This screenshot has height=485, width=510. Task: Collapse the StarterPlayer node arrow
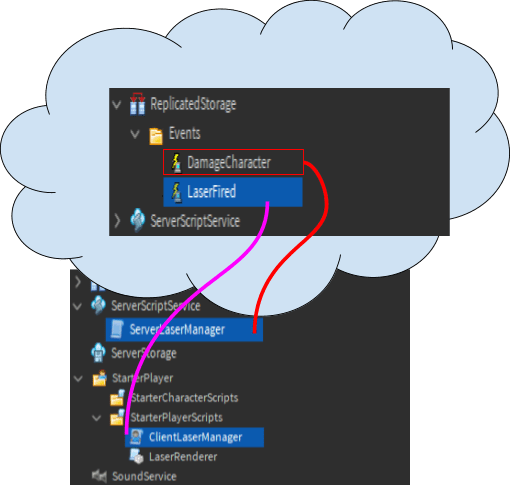[x=78, y=379]
